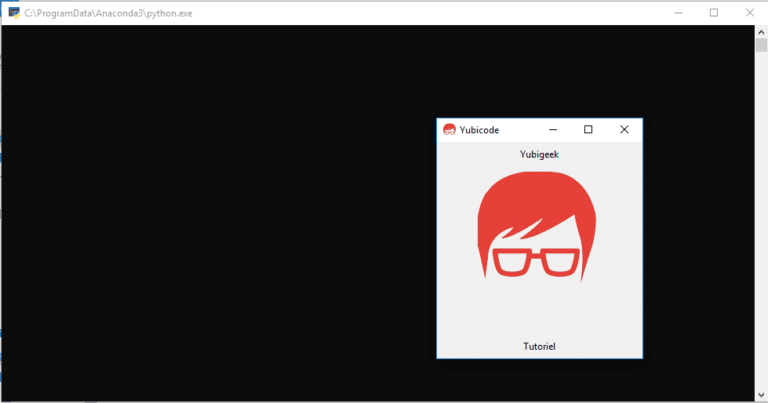Click the empty console scrollbar track
Screen dimensions: 768x403
click(761, 220)
